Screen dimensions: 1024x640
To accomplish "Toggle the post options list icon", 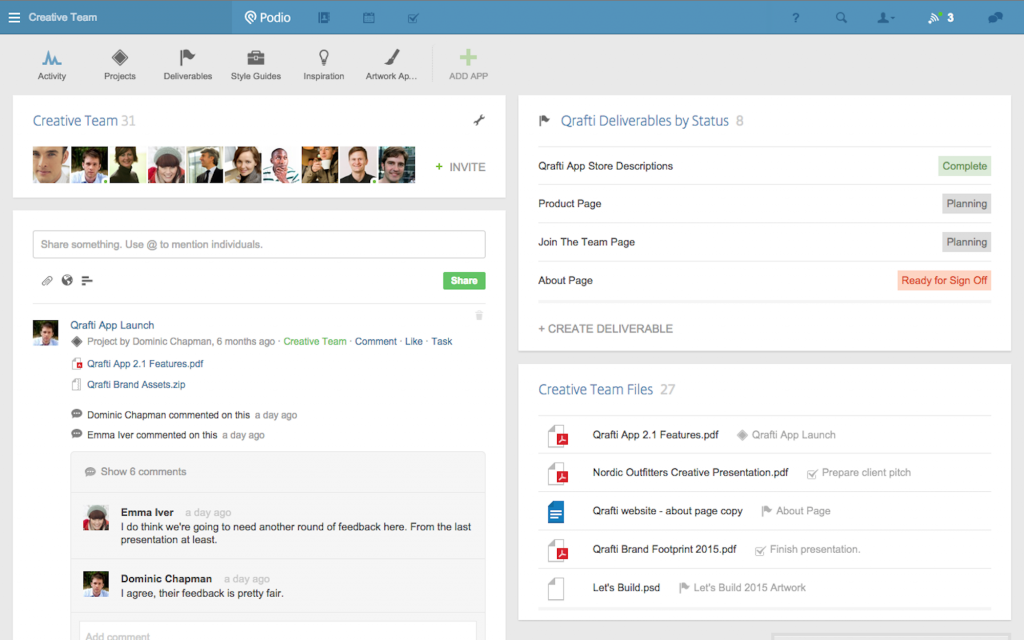I will tap(87, 281).
